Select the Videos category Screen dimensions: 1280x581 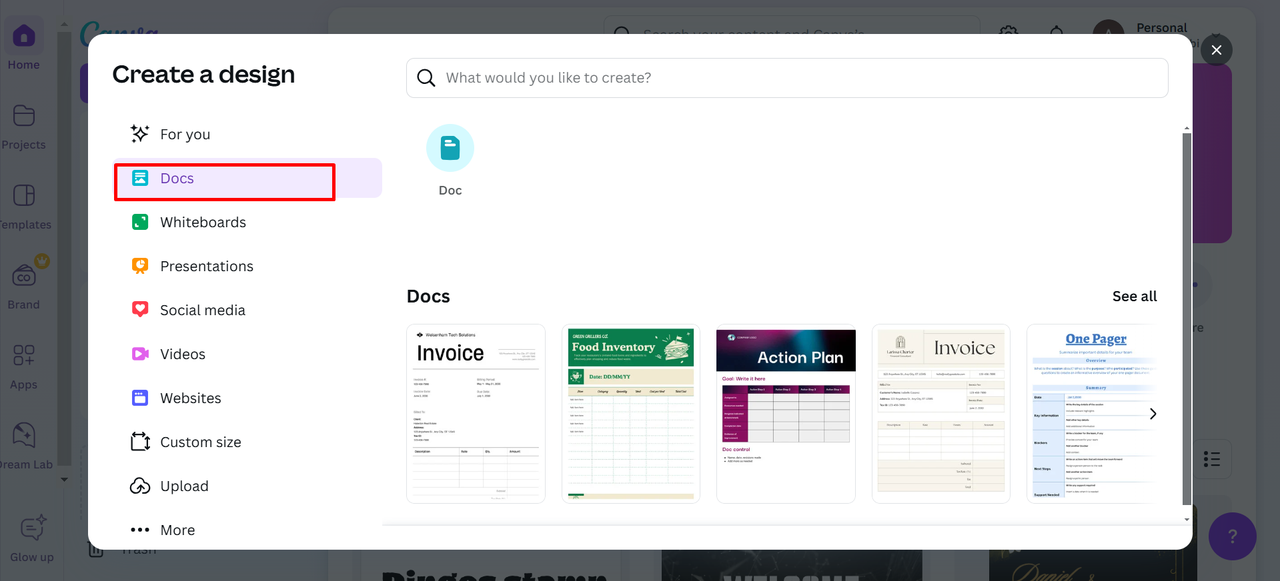point(248,354)
